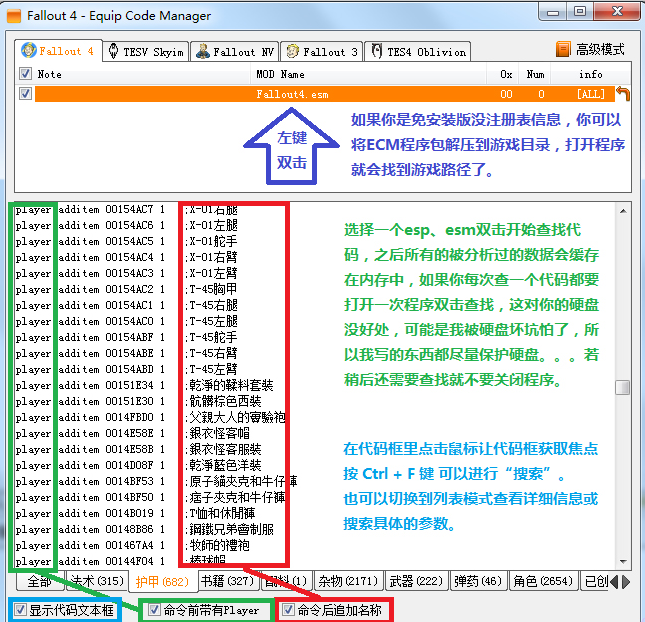
Task: Toggle the 命令前带有Player checkbox
Action: tap(153, 609)
